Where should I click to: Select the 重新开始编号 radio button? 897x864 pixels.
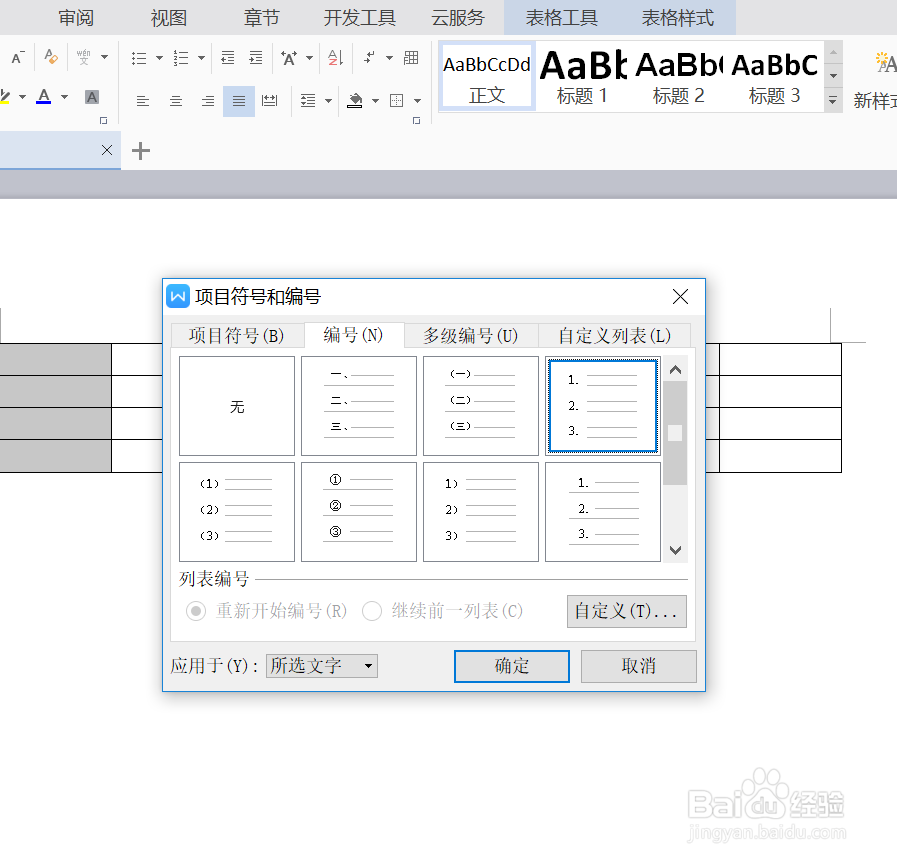(196, 611)
